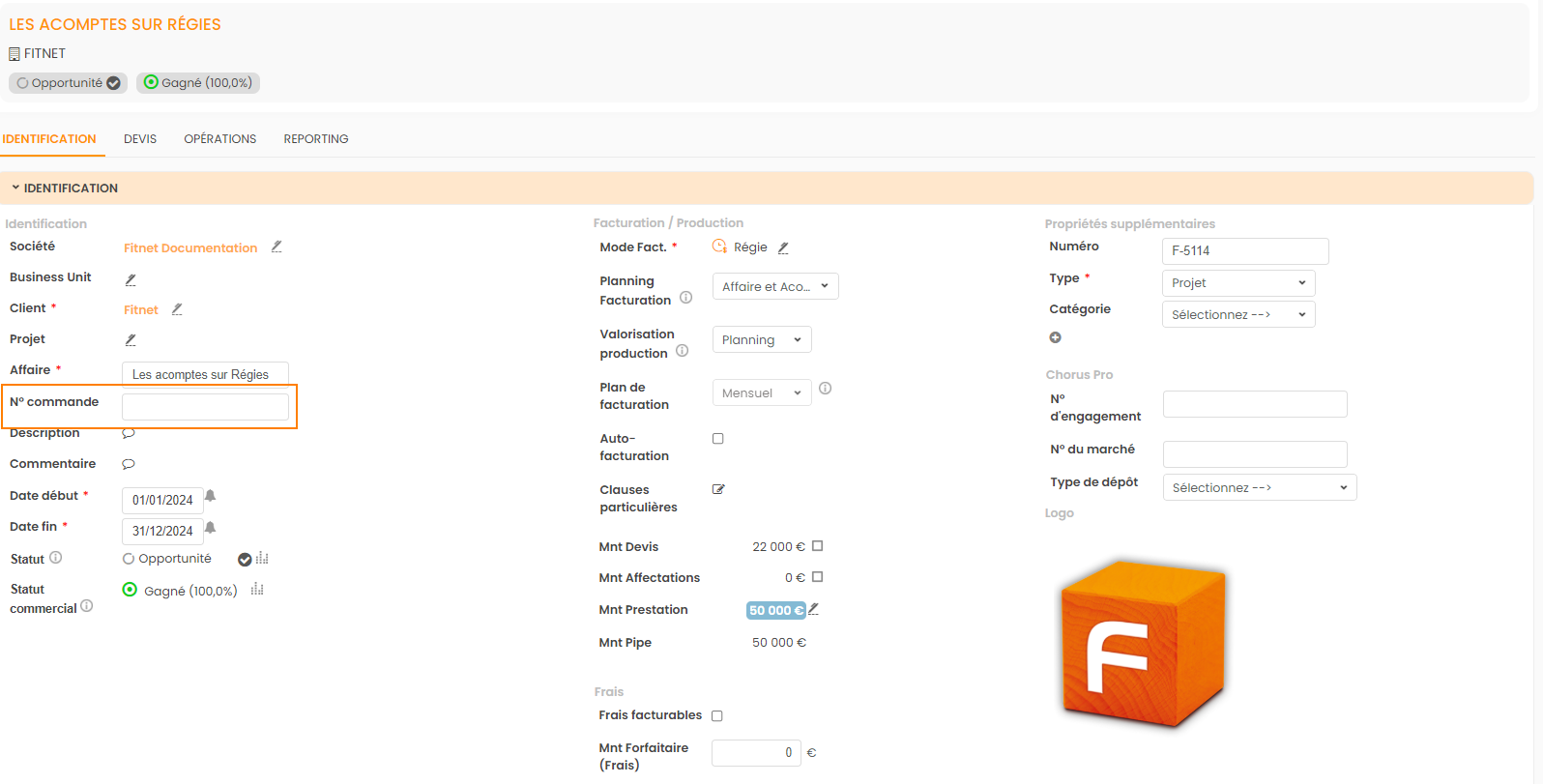This screenshot has width=1543, height=784.
Task: Open the Planning Facturation dropdown
Action: click(774, 287)
